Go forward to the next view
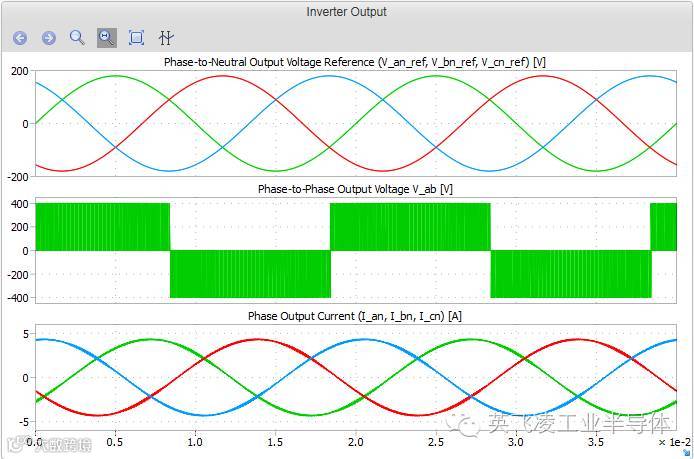694x459 pixels. pos(49,38)
